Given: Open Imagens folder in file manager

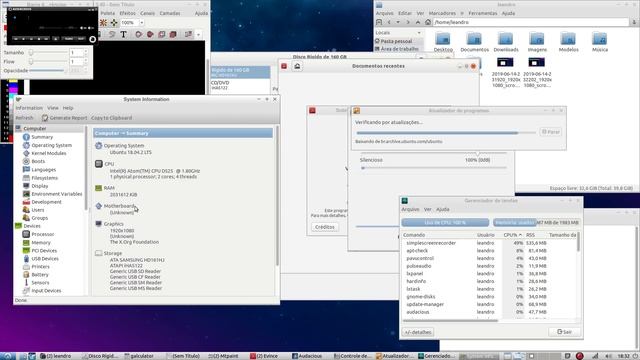Looking at the screenshot, I should [537, 42].
